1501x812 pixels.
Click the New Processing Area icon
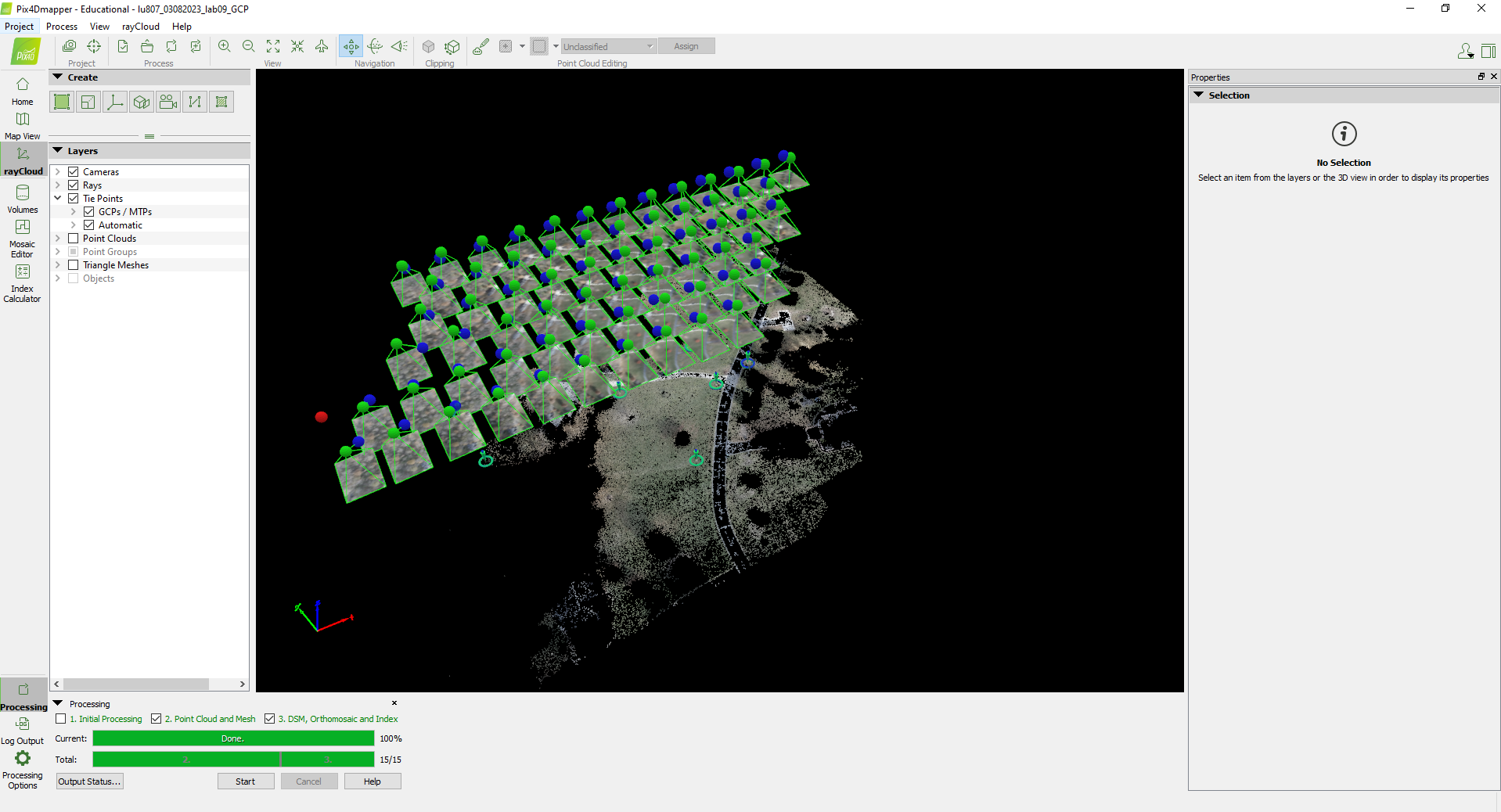click(62, 102)
